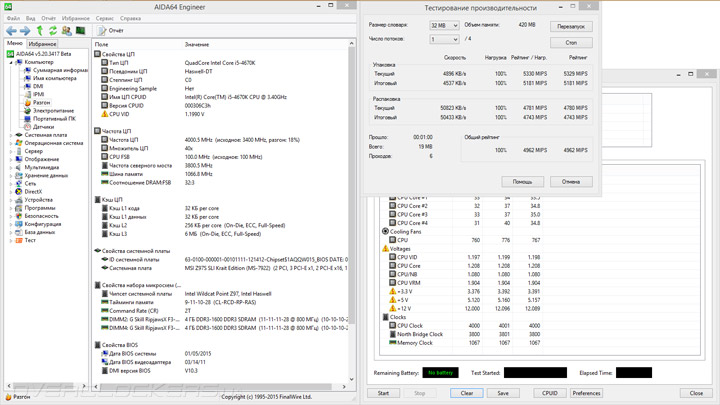Open the Размер словаря 32 MB dropdown
The width and height of the screenshot is (720, 405).
444,25
